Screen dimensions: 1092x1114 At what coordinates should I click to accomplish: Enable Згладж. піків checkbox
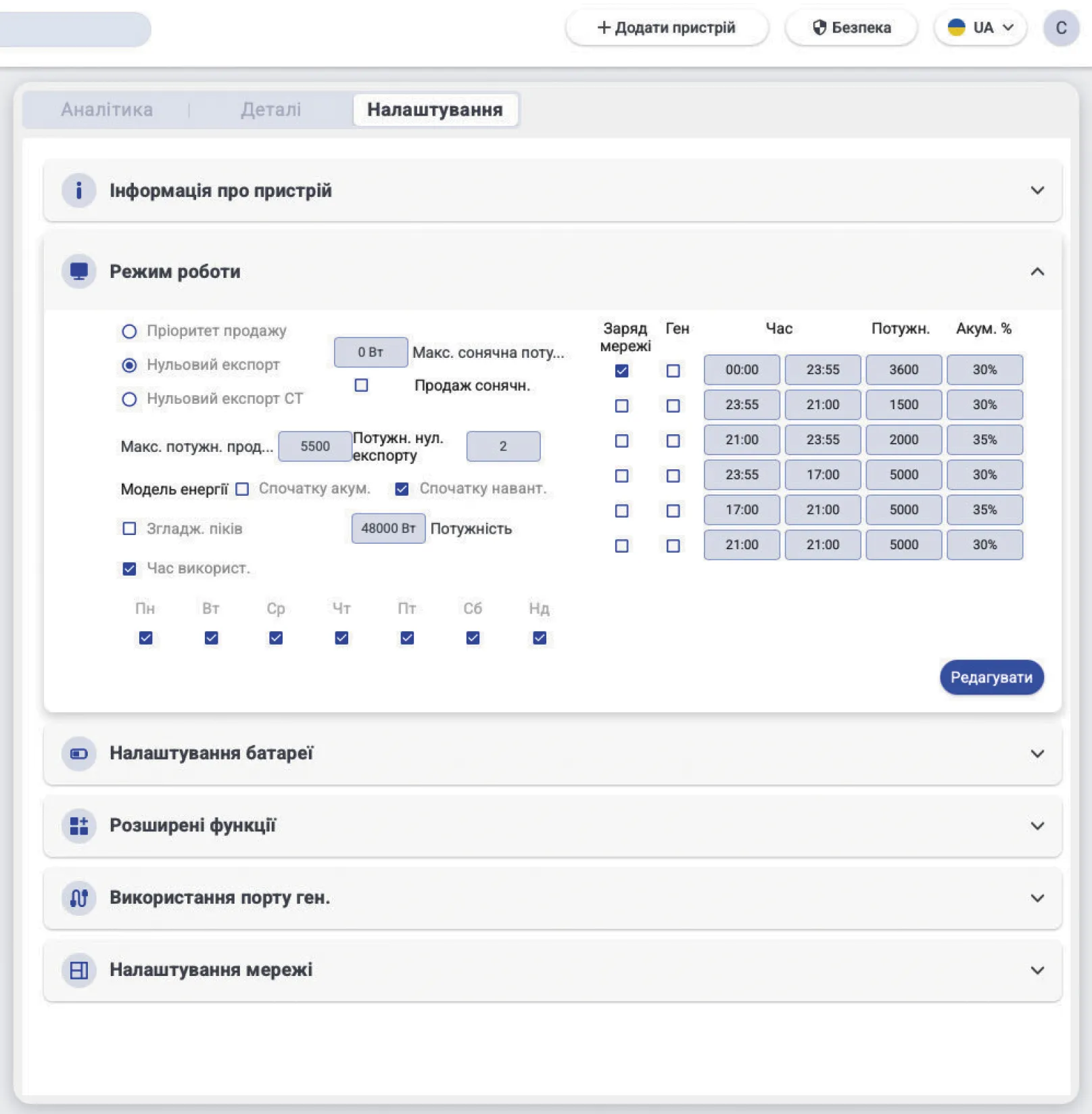point(129,529)
